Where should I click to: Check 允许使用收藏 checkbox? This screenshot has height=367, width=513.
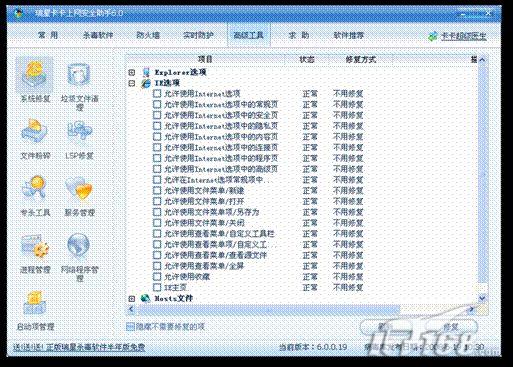157,277
